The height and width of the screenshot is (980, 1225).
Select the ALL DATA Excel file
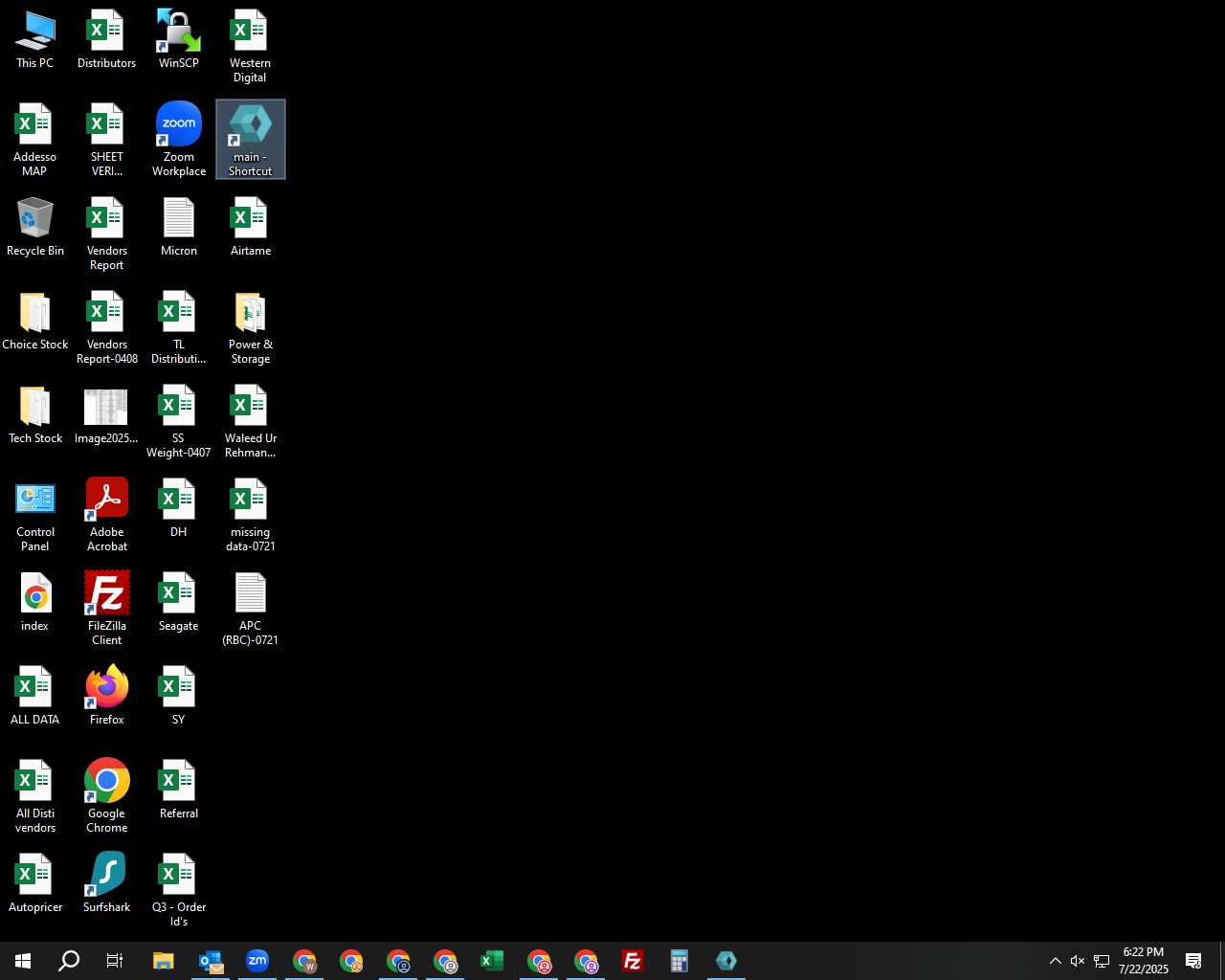(35, 697)
